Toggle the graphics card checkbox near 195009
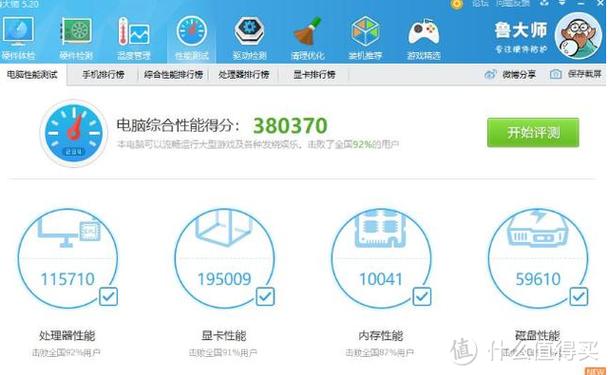Screen dimensions: 608x375 pyautogui.click(x=265, y=297)
